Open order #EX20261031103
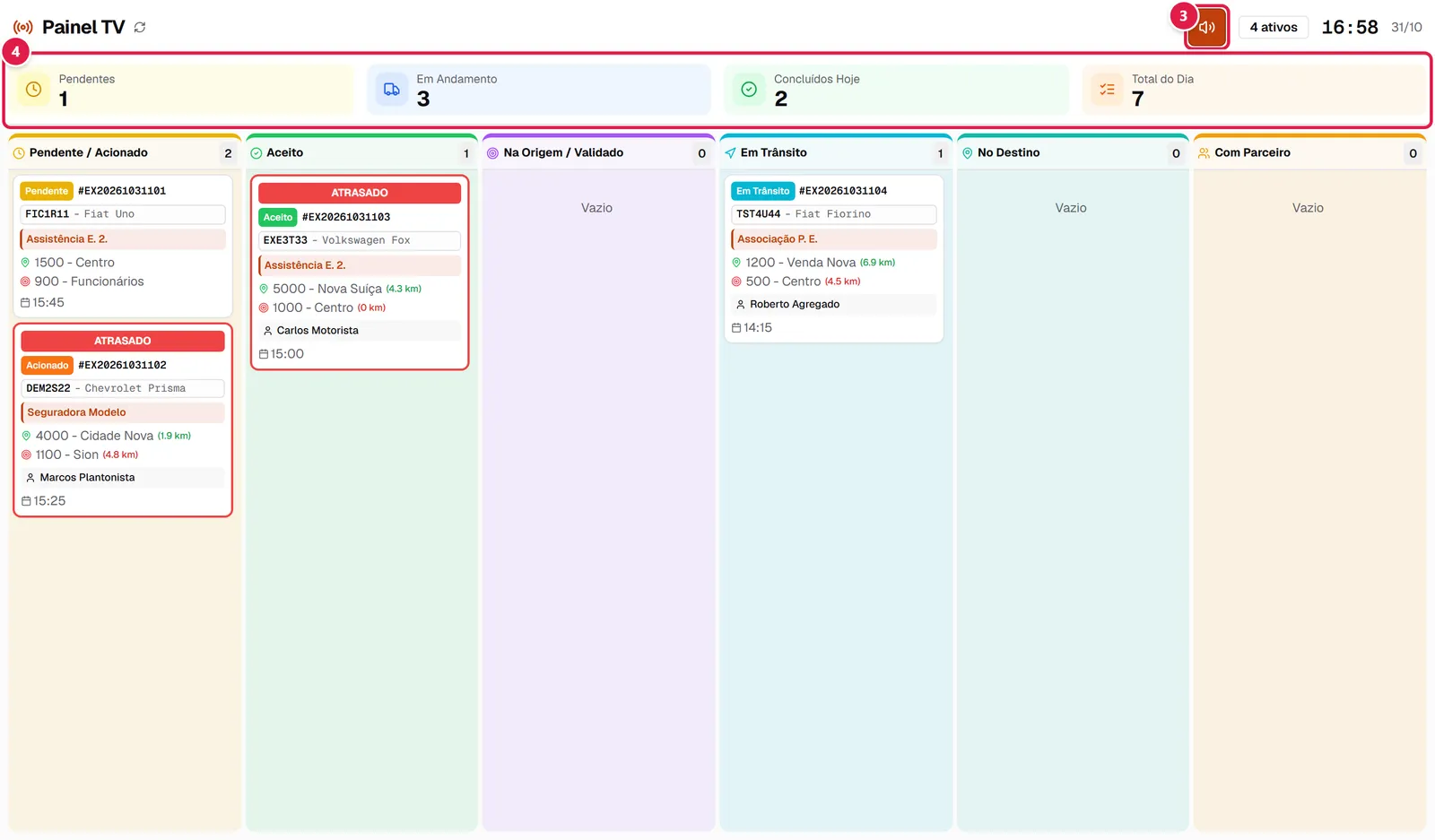1435x840 pixels. 346,217
